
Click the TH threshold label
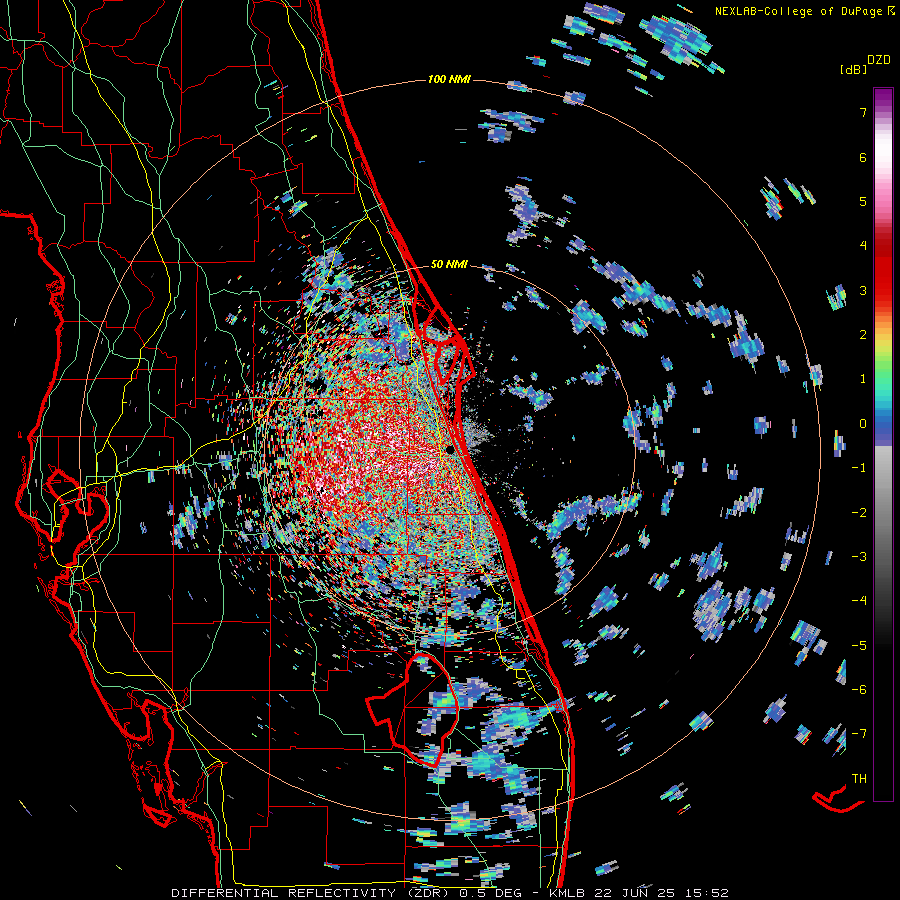[x=859, y=779]
